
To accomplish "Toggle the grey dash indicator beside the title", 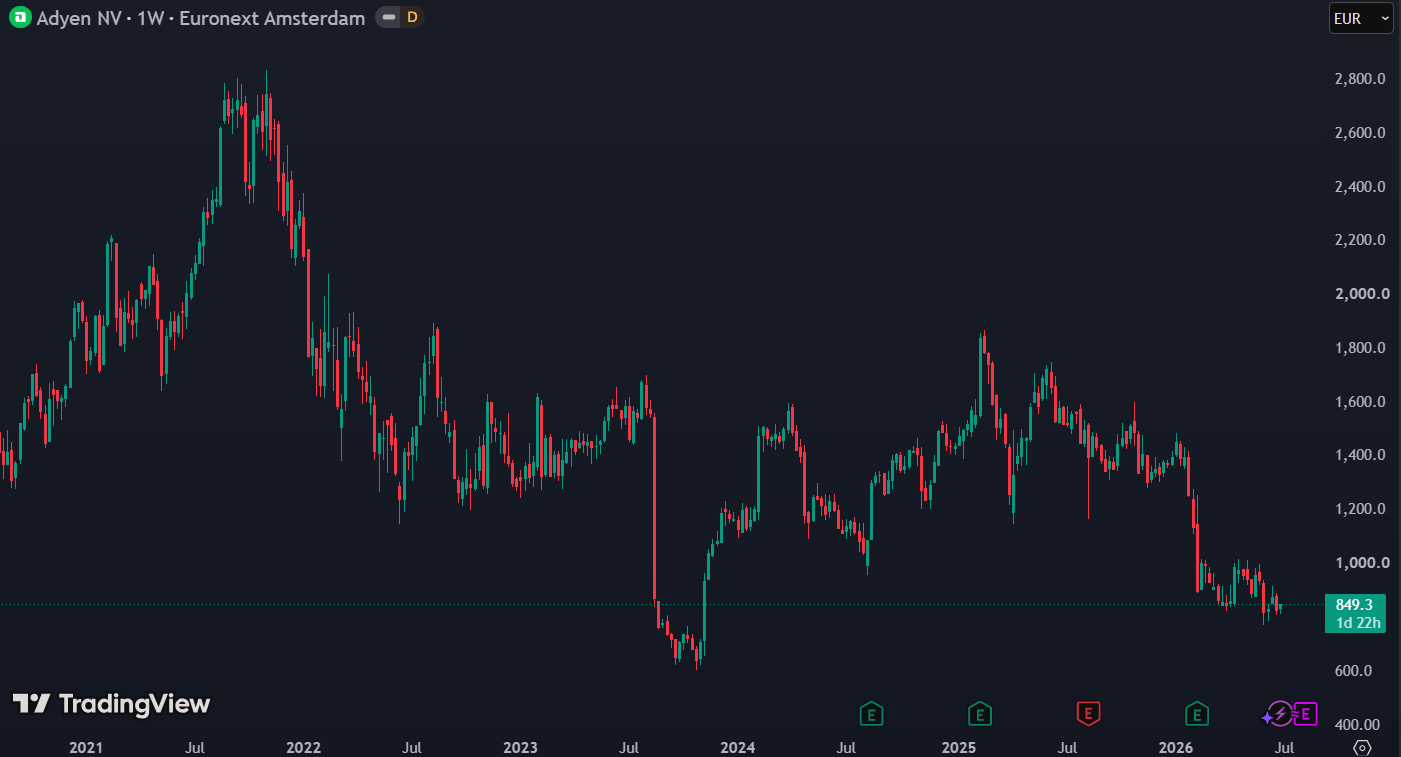I will pyautogui.click(x=388, y=18).
